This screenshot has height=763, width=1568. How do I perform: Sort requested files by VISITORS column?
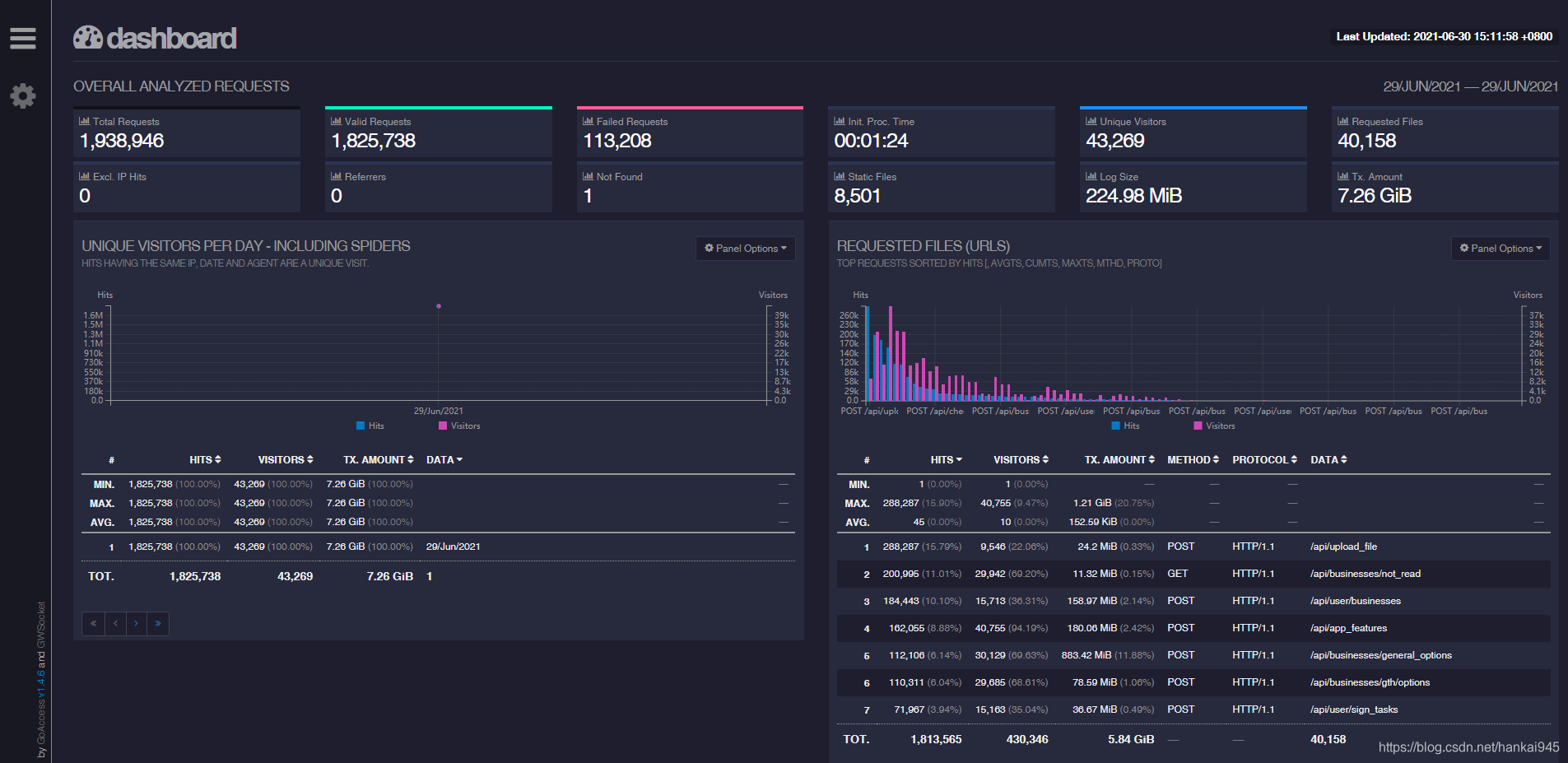coord(1021,460)
